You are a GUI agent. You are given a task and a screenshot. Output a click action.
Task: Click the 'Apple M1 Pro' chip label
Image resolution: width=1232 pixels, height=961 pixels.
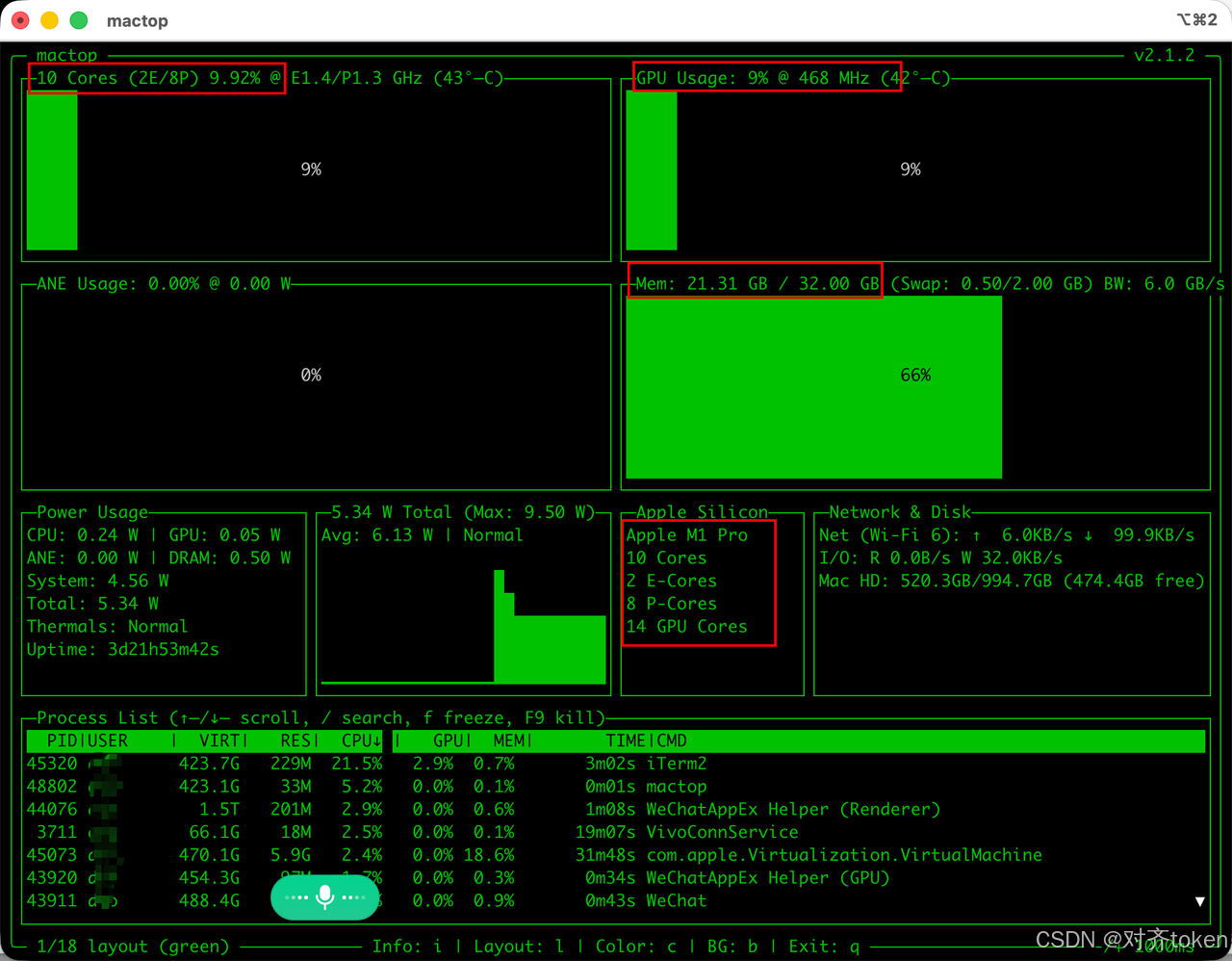[686, 535]
